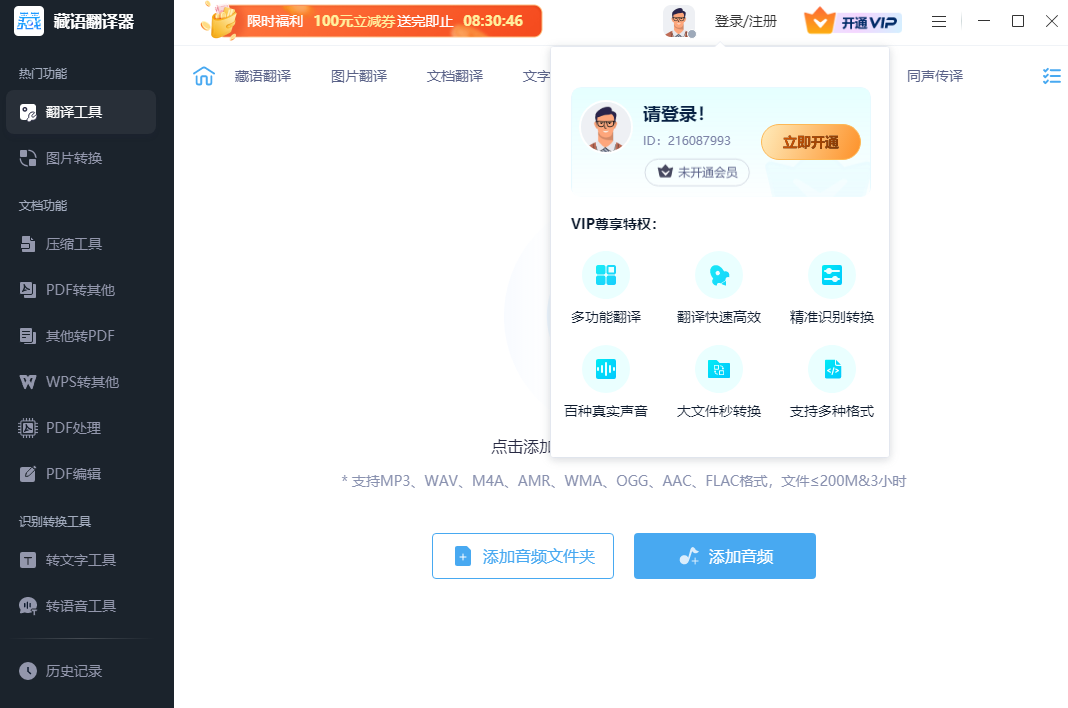The image size is (1068, 708).
Task: Click the 多功能翻译 feature icon
Action: [x=606, y=275]
